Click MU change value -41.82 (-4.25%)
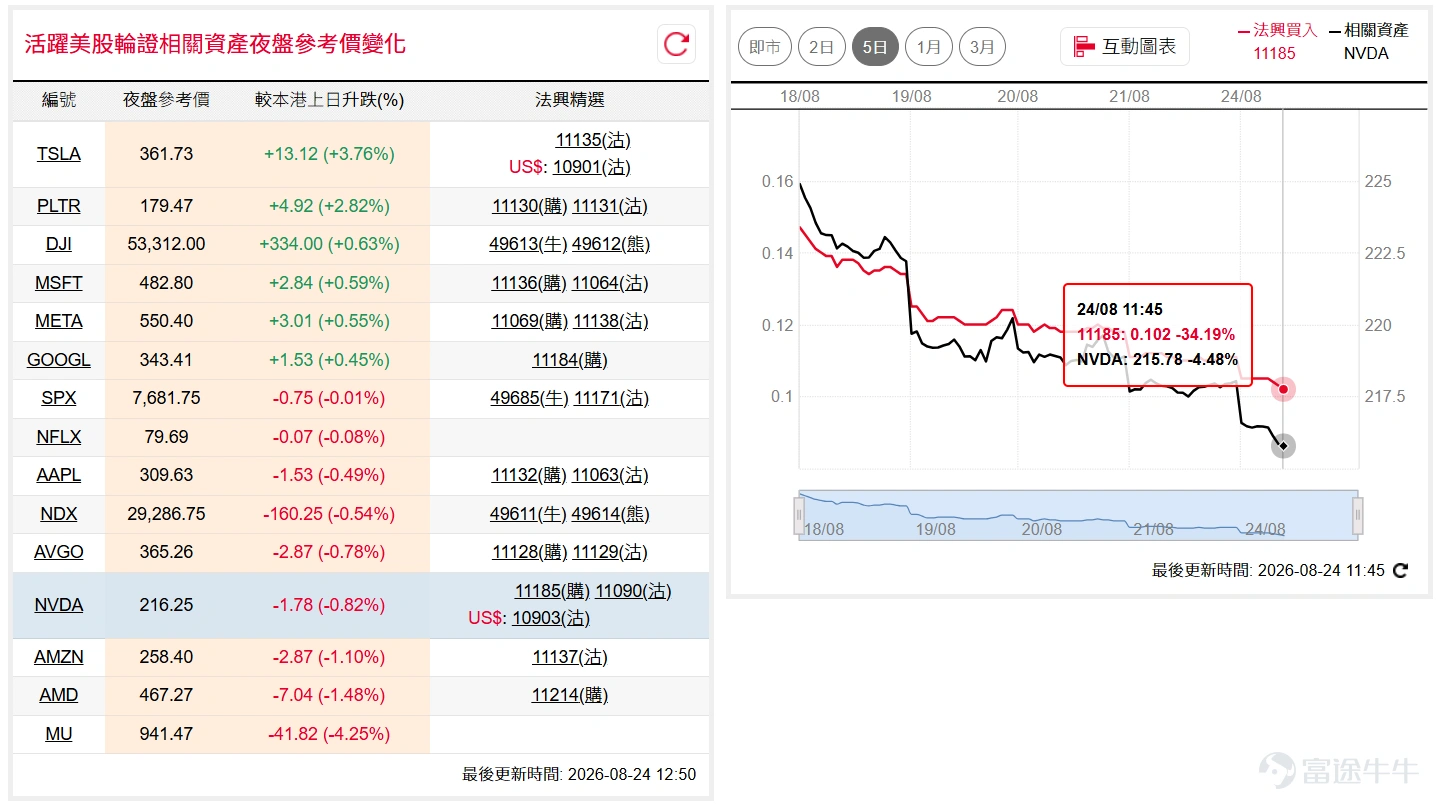The height and width of the screenshot is (807, 1439). 329,734
